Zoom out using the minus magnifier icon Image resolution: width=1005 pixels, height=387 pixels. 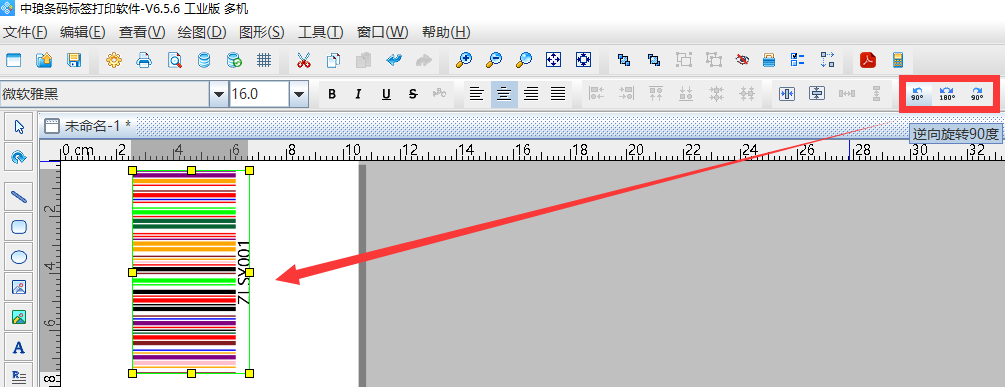coord(494,61)
